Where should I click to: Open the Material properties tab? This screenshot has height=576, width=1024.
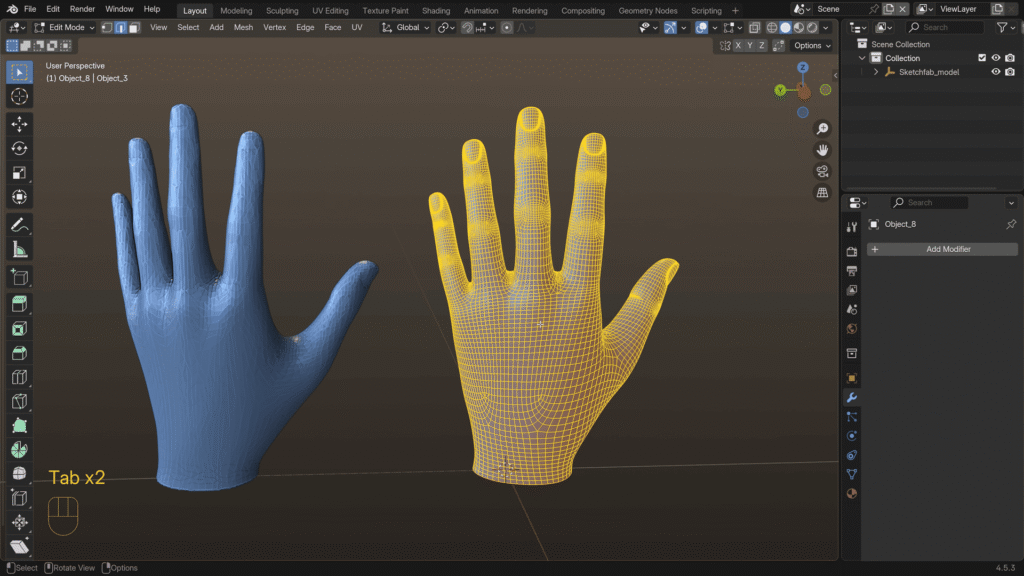tap(852, 493)
